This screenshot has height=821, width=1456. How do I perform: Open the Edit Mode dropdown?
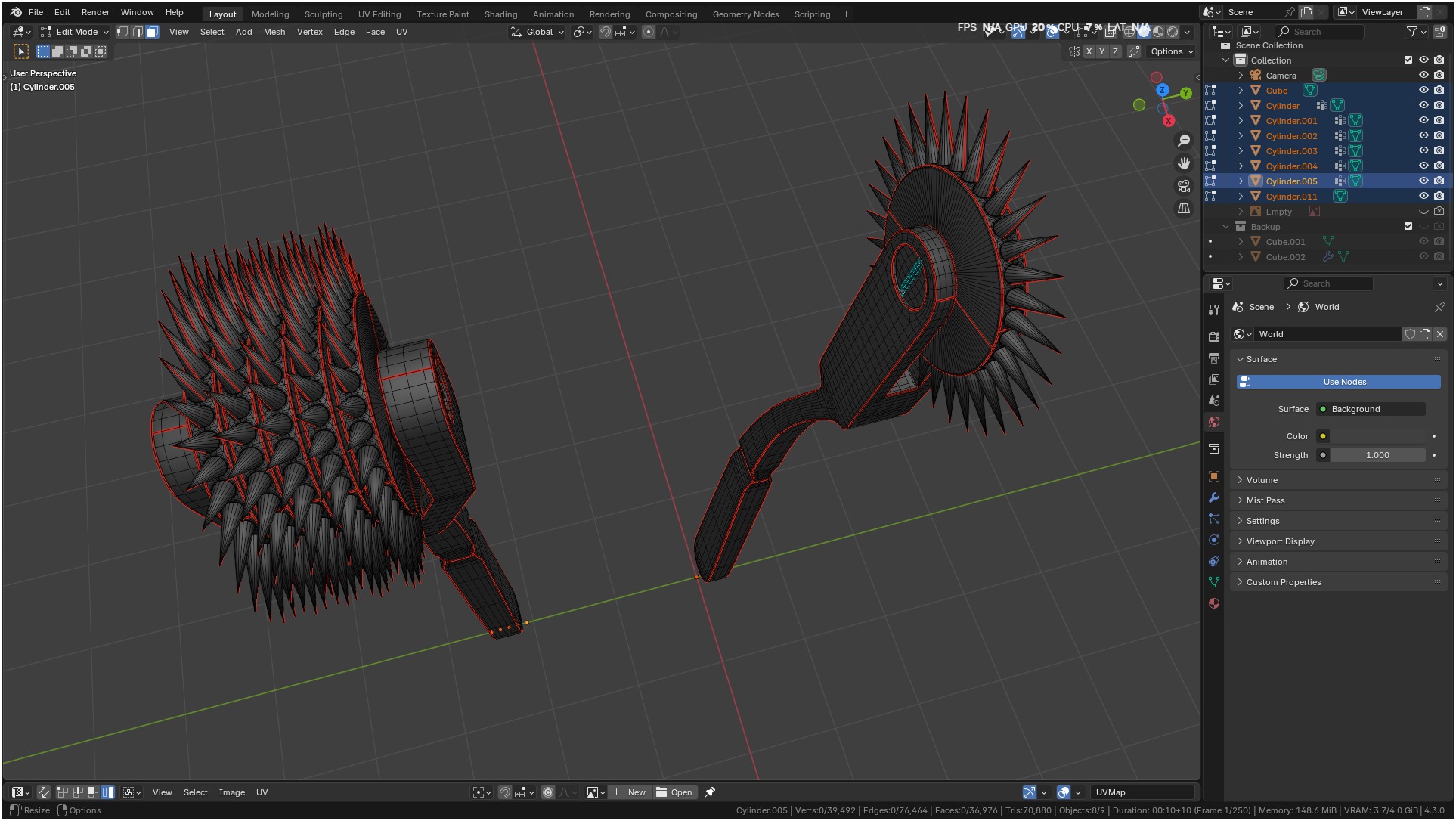point(76,32)
